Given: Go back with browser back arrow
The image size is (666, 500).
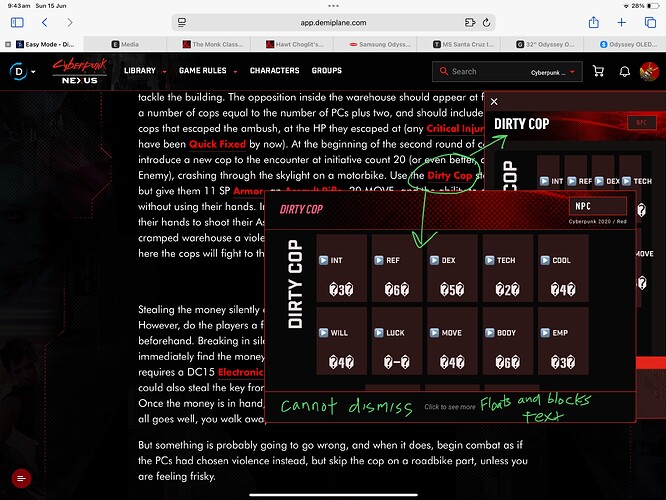Looking at the screenshot, I should (45, 23).
